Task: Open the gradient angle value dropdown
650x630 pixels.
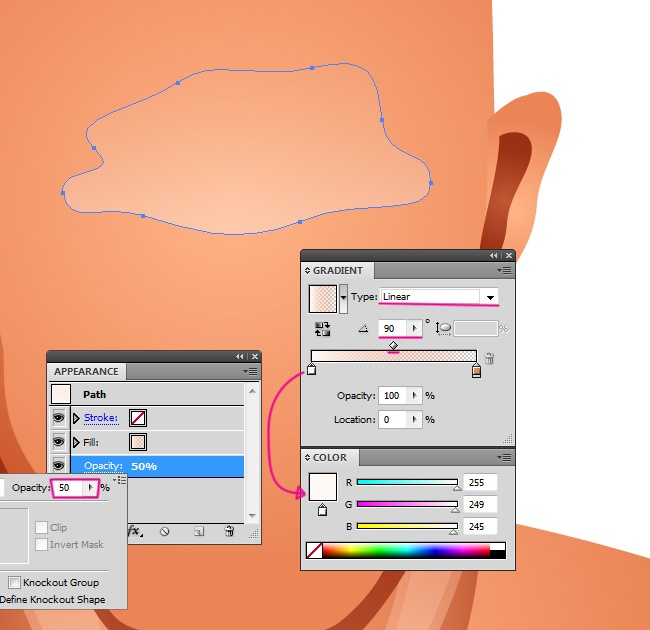Action: coord(414,328)
